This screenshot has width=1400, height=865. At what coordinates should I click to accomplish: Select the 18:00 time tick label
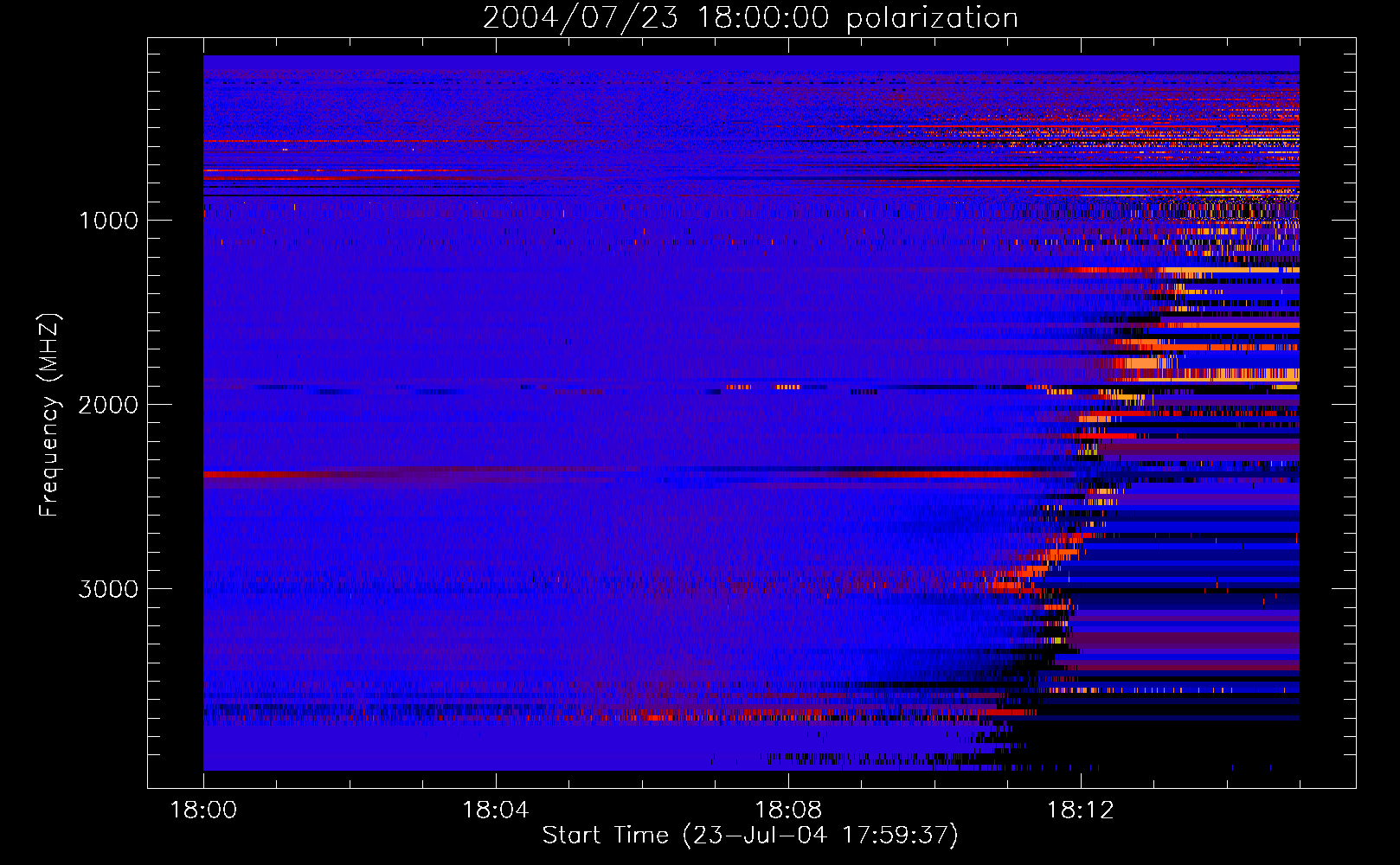pos(203,810)
